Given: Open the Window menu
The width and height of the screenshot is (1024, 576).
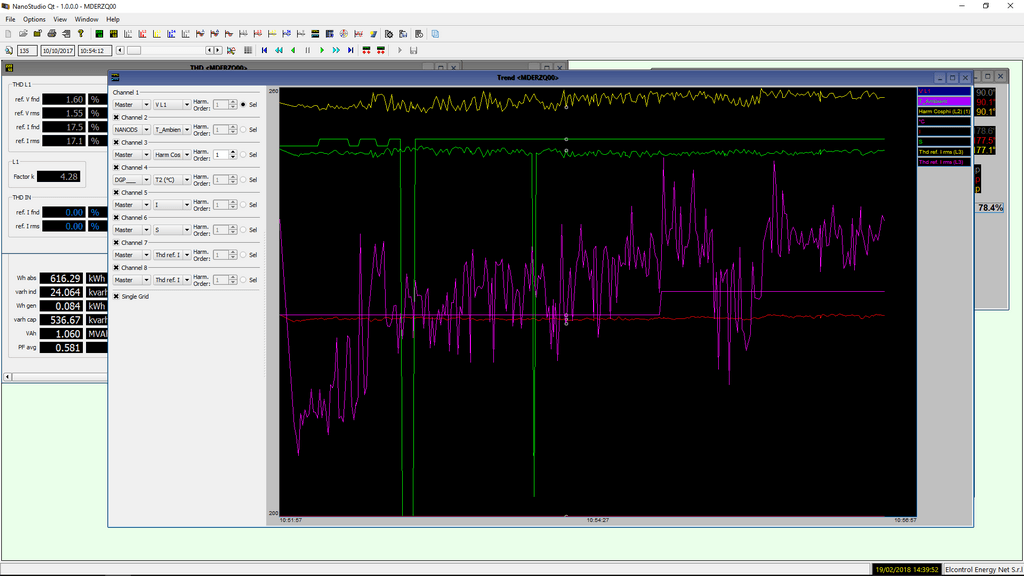Looking at the screenshot, I should tap(87, 19).
